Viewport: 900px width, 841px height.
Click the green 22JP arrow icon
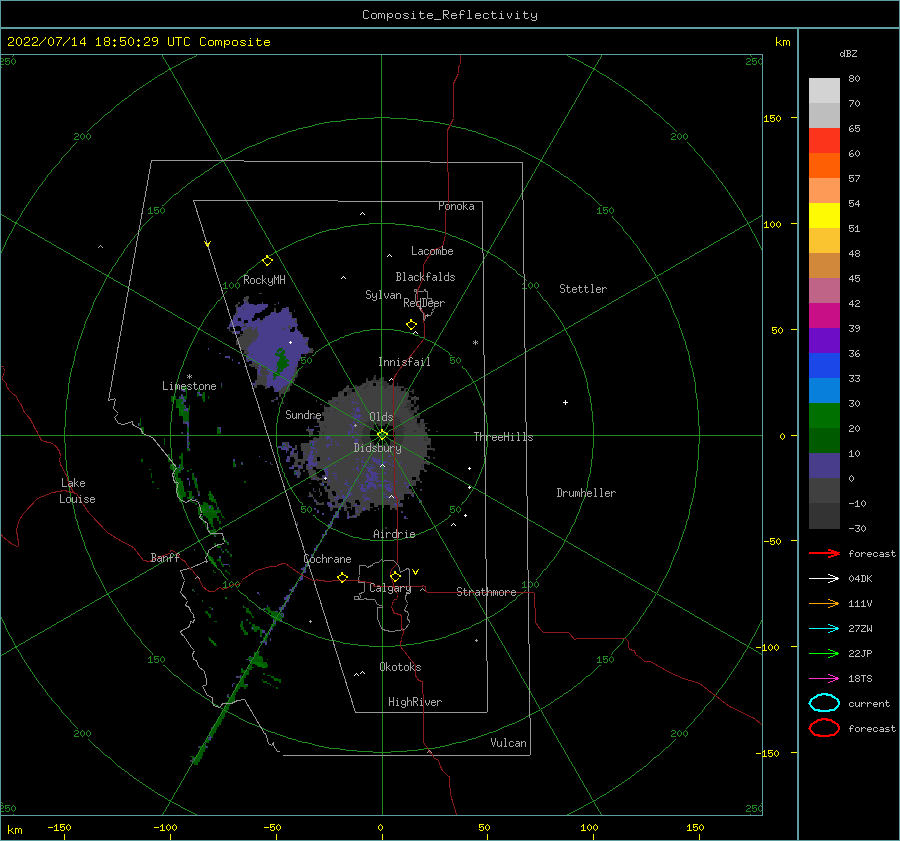tap(824, 653)
